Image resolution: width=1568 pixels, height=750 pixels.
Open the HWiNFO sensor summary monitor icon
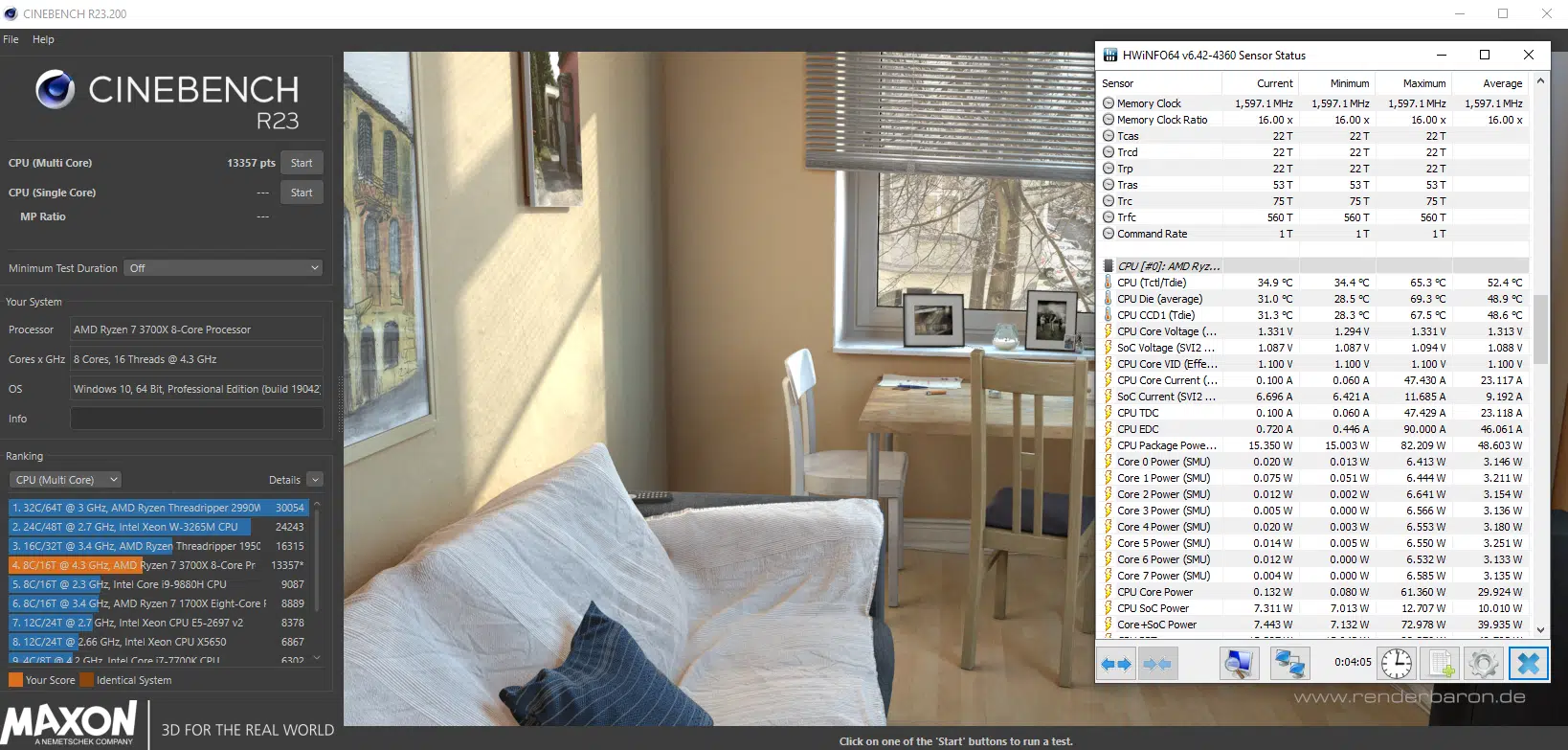pos(1238,664)
